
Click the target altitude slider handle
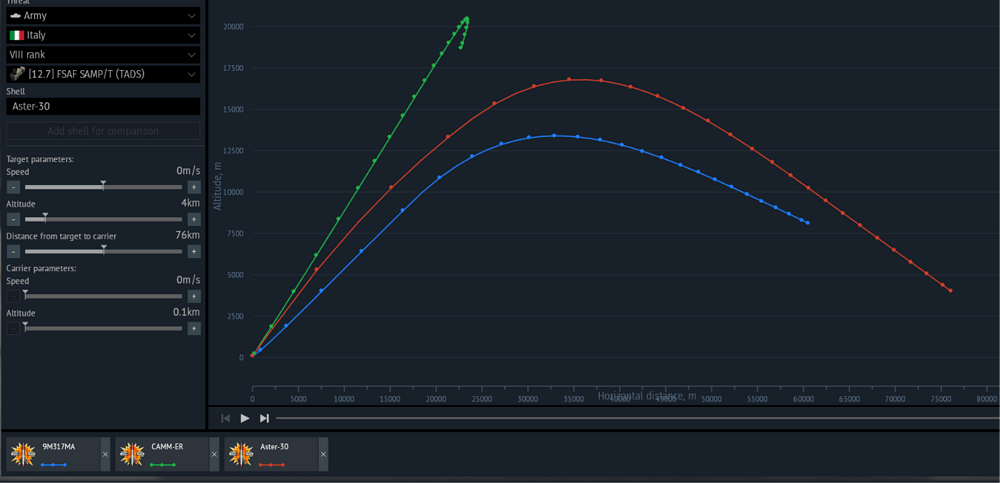point(45,218)
